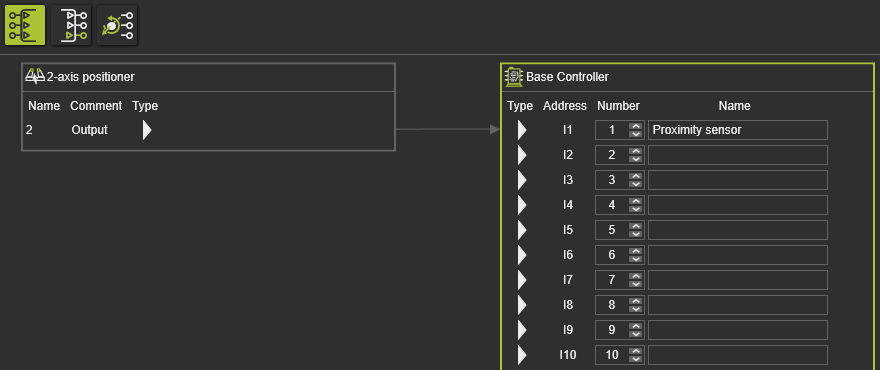The image size is (880, 370).
Task: Increase the I1 number with the up arrow
Action: [635, 126]
